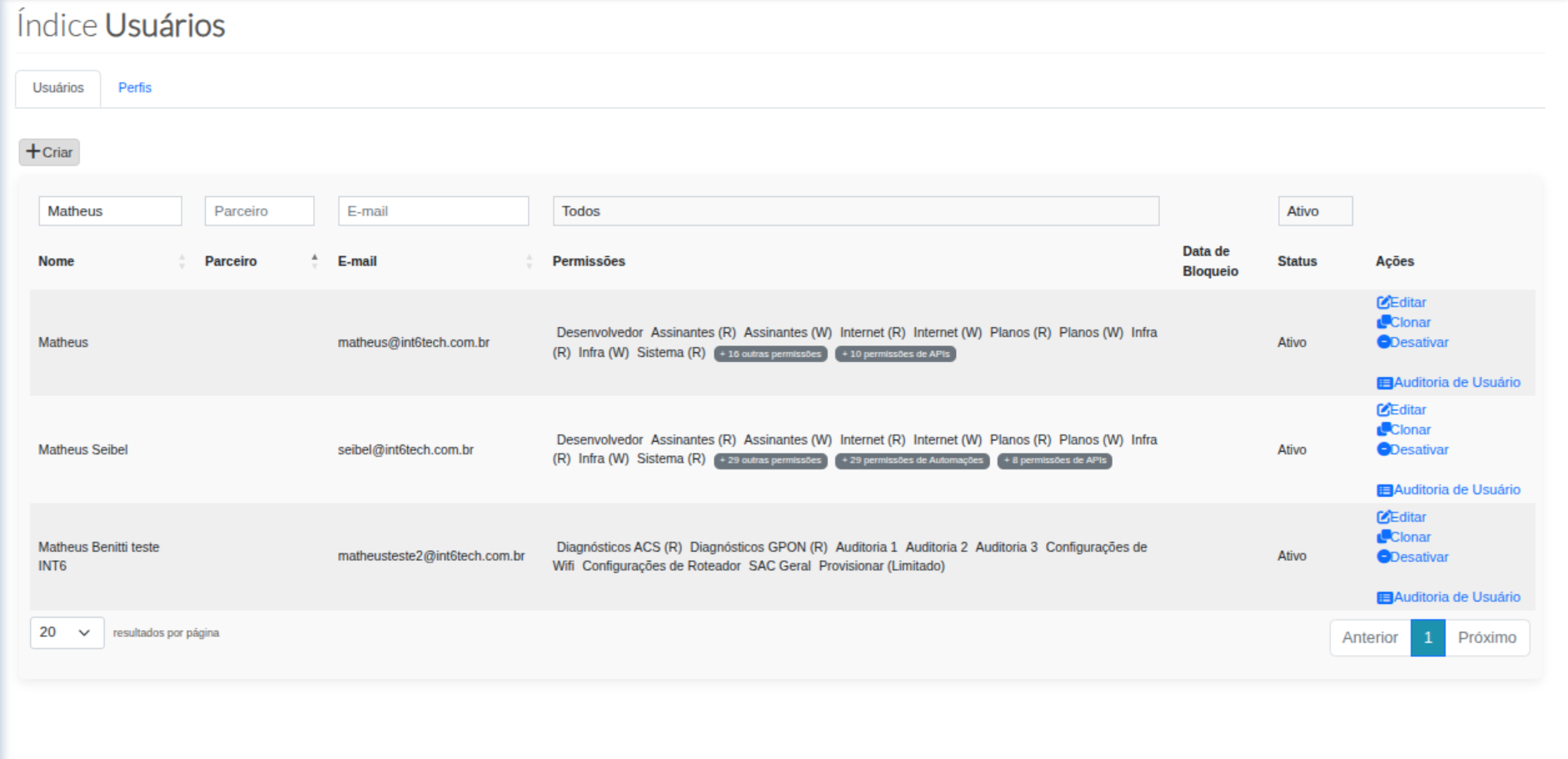Click the Editar pencil icon for Matheus Seibel
Viewport: 1568px width, 759px height.
coord(1383,409)
